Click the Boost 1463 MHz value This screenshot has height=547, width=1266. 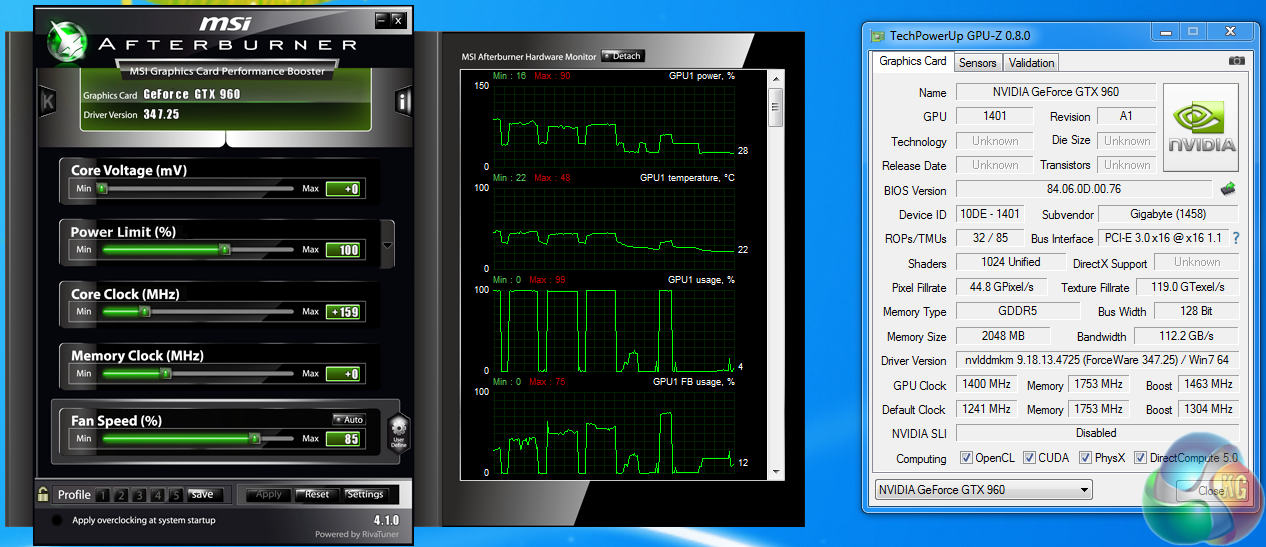pos(1207,384)
